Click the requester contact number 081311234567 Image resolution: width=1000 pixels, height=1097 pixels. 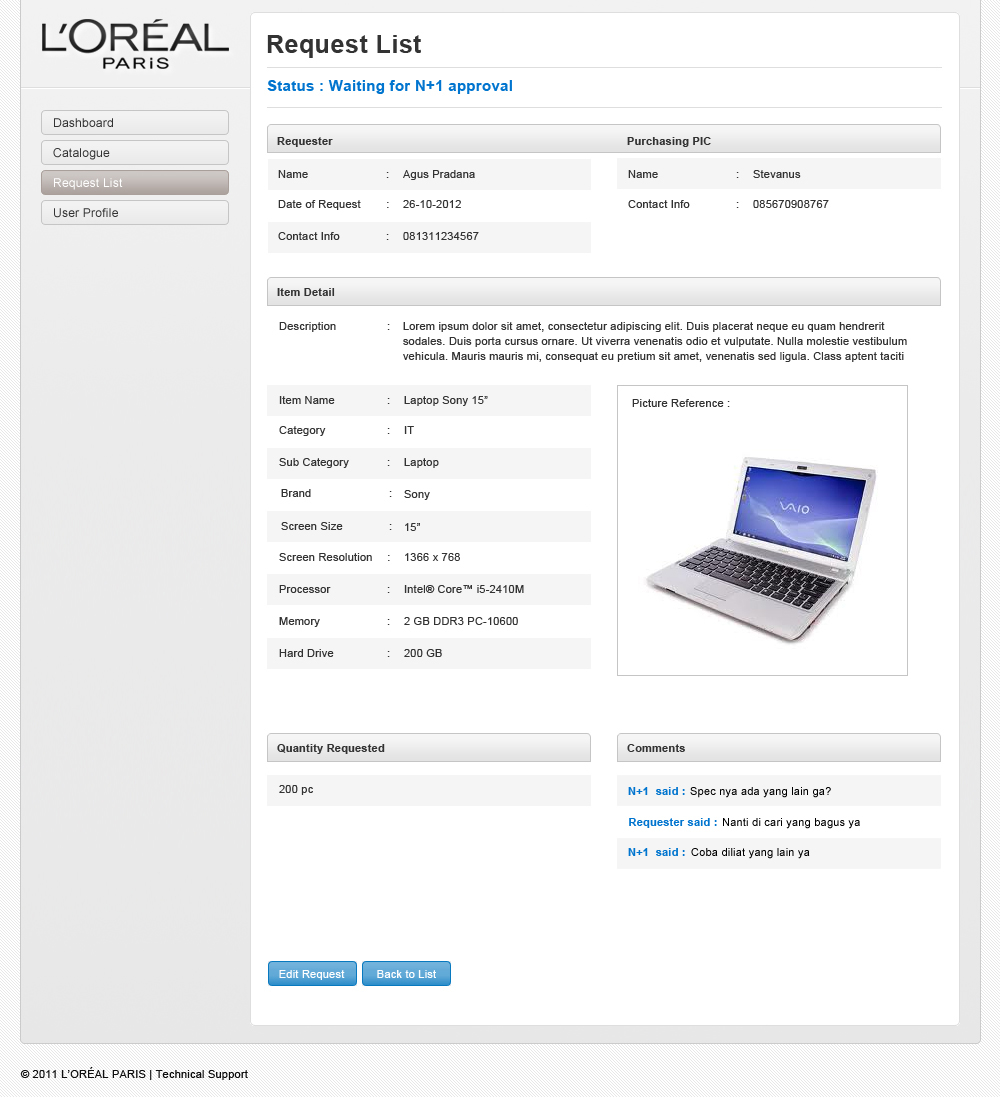(x=440, y=237)
